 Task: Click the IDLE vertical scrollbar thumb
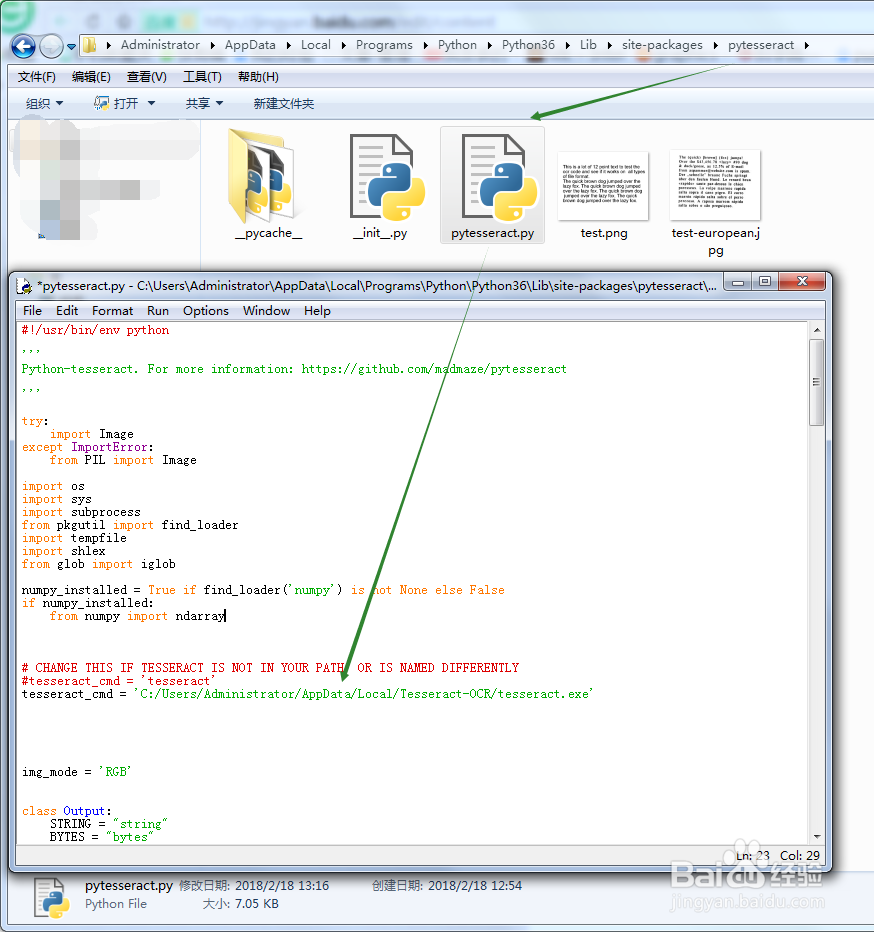pos(816,382)
